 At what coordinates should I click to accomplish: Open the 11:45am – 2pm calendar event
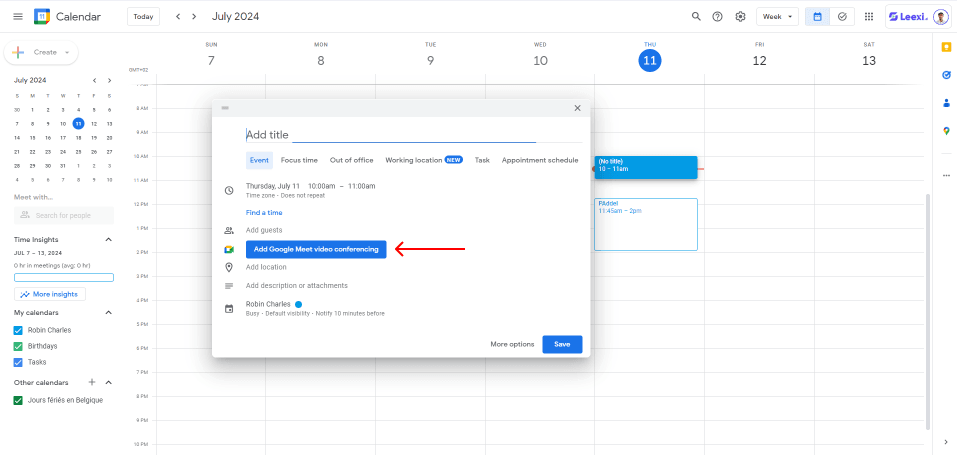pos(646,224)
